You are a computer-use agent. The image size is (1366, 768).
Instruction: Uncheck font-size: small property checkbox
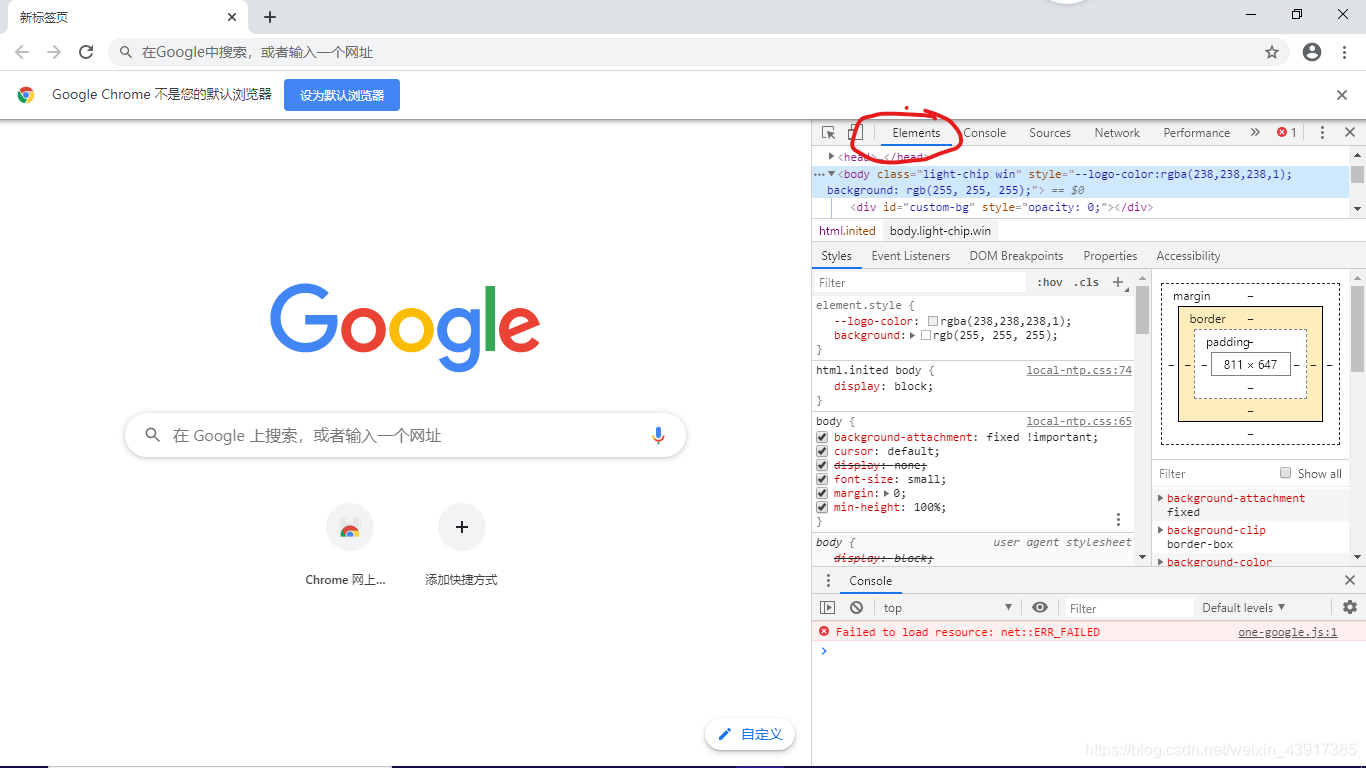822,480
